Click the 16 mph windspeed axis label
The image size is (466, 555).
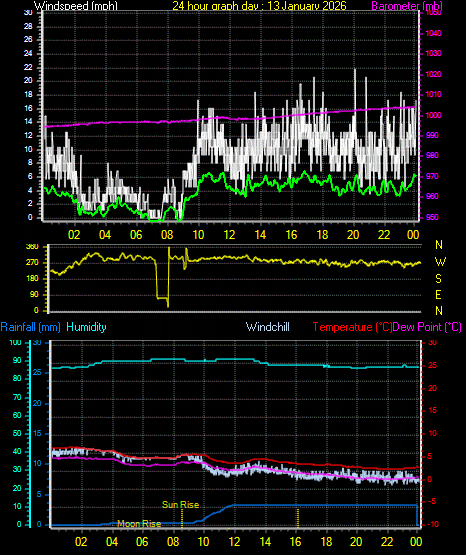(x=28, y=108)
